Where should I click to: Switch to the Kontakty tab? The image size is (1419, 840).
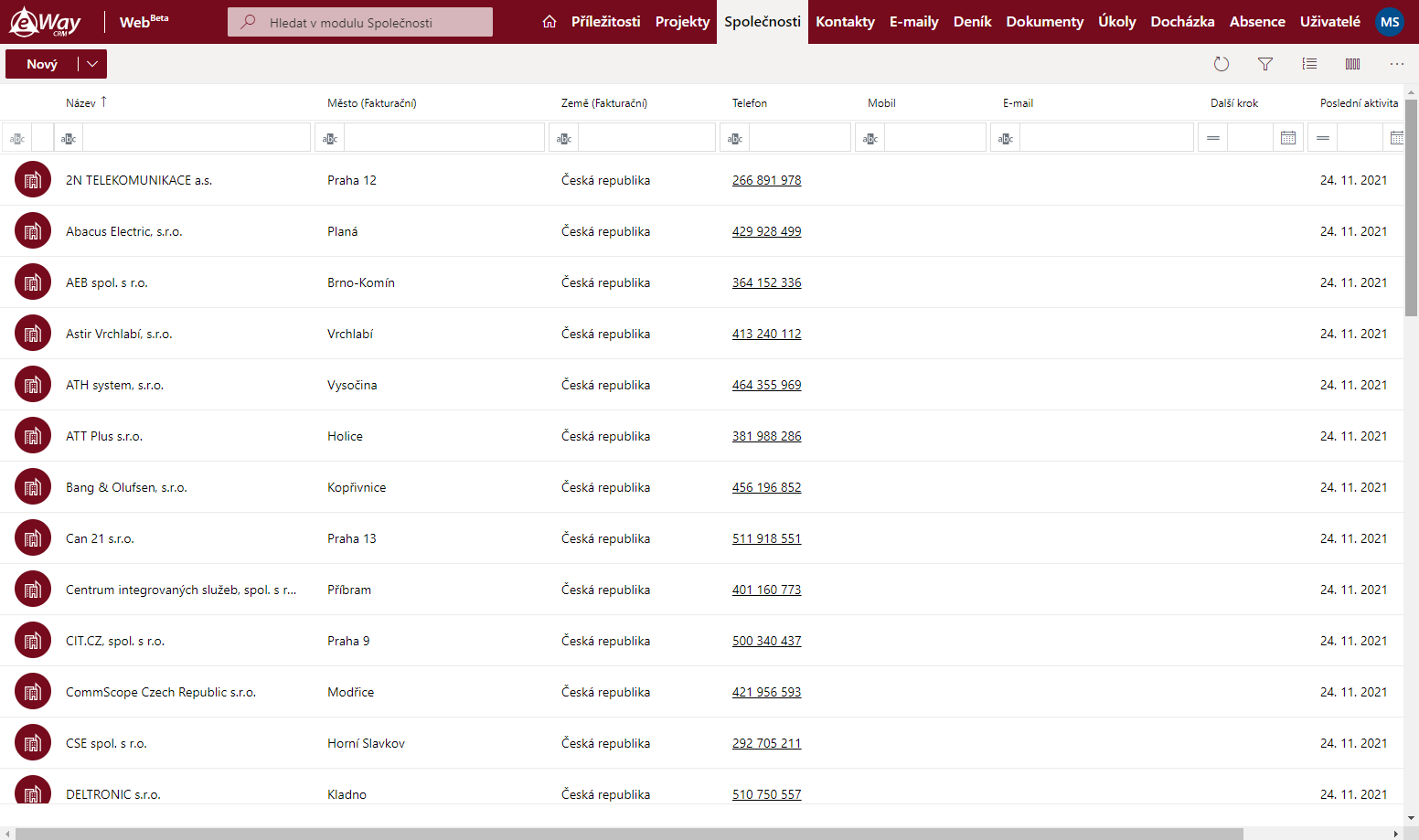(845, 22)
